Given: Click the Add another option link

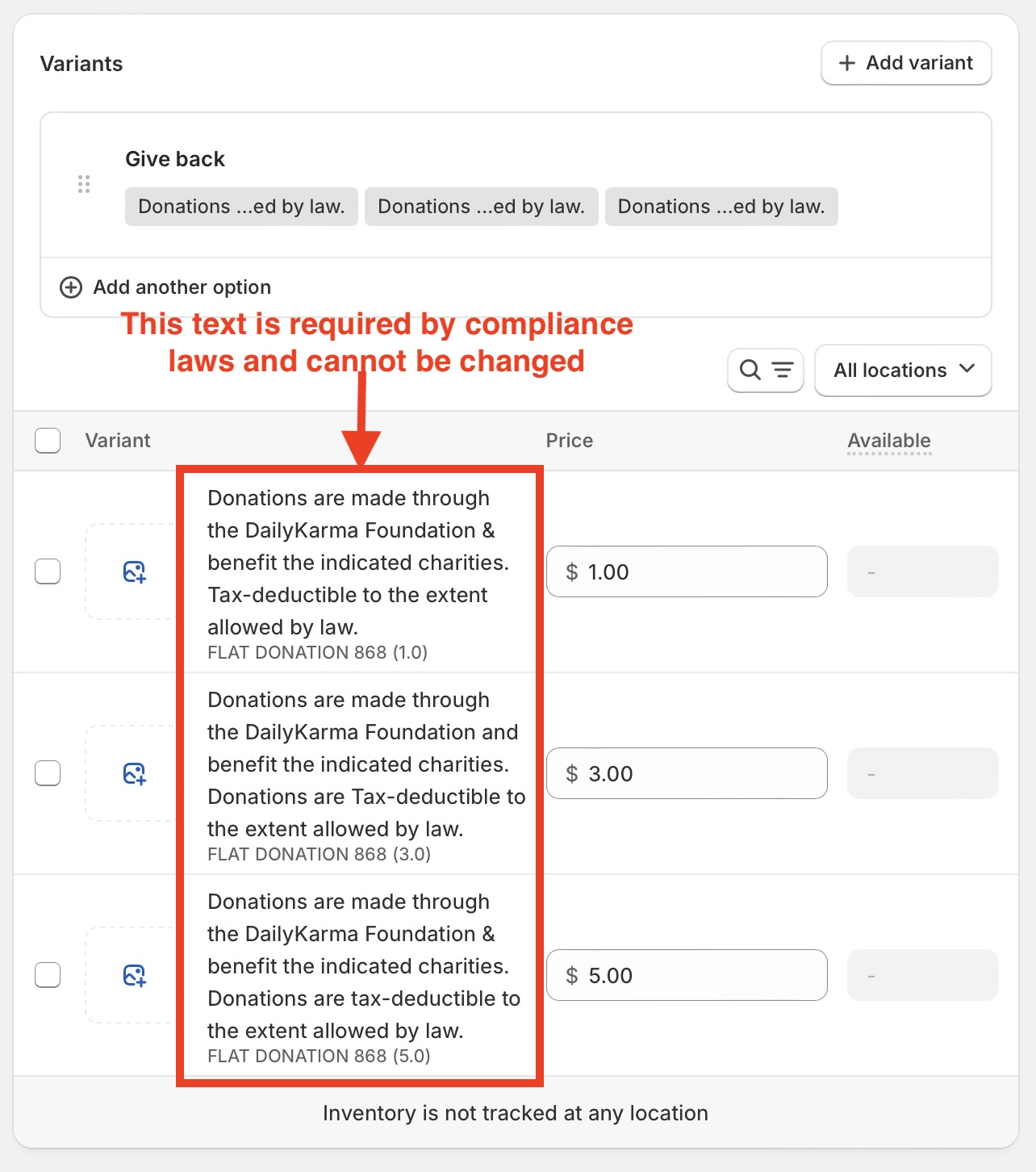Looking at the screenshot, I should pos(165,287).
